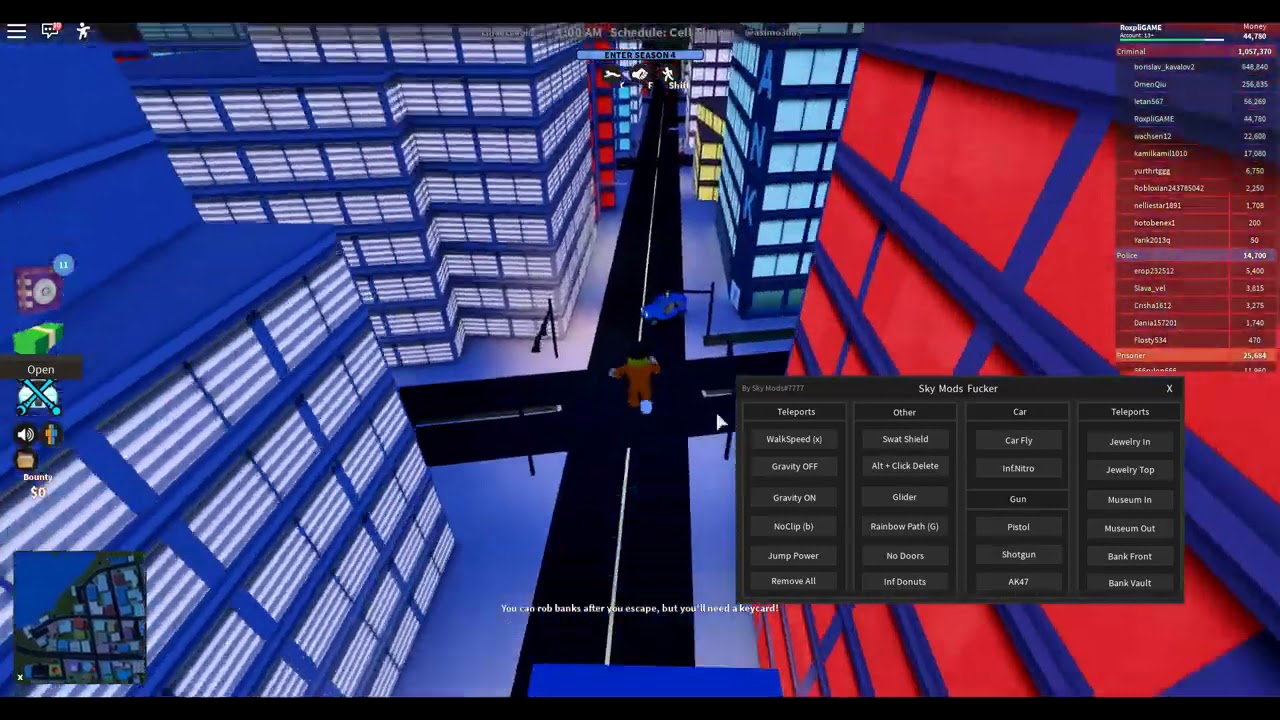Click the Money column header

[x=1254, y=26]
